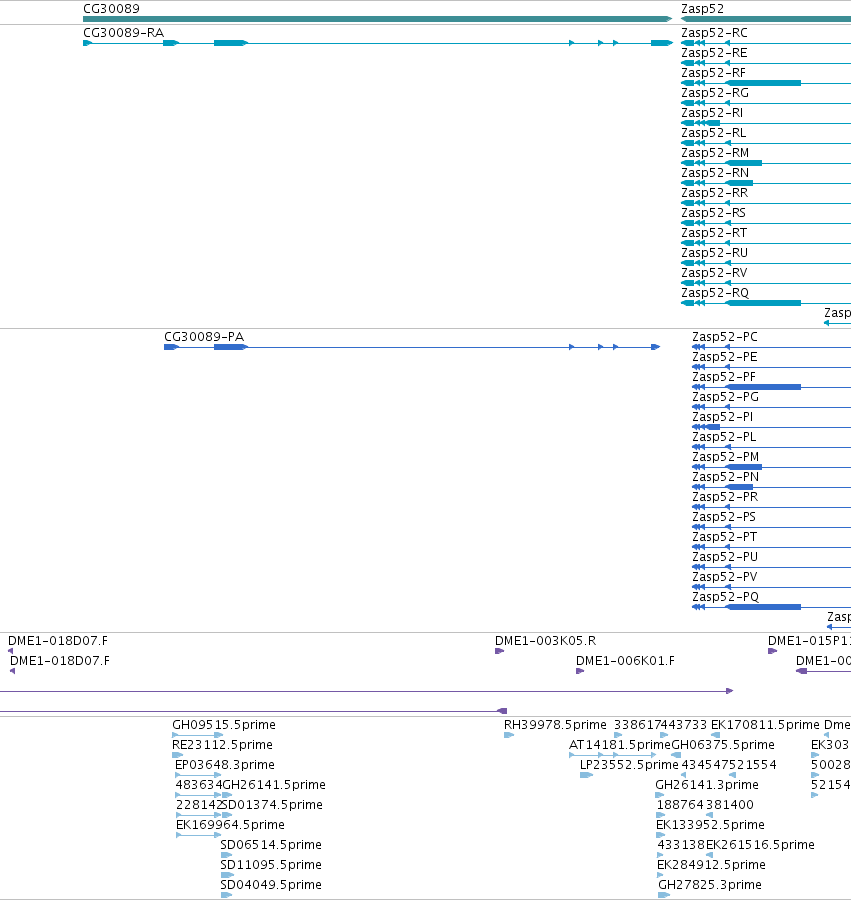Viewport: 851px width, 900px height.
Task: Open the Zasp52-PF protein label
Action: (x=724, y=377)
